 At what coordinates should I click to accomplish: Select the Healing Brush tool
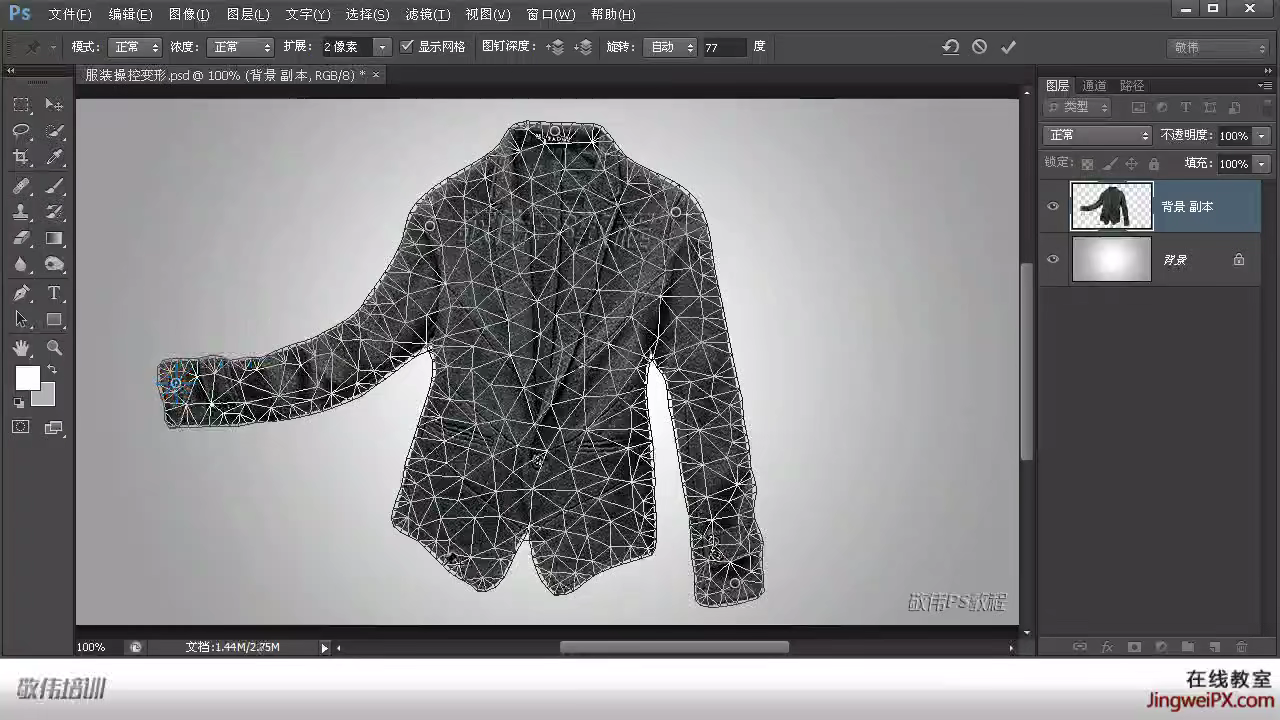pyautogui.click(x=21, y=186)
